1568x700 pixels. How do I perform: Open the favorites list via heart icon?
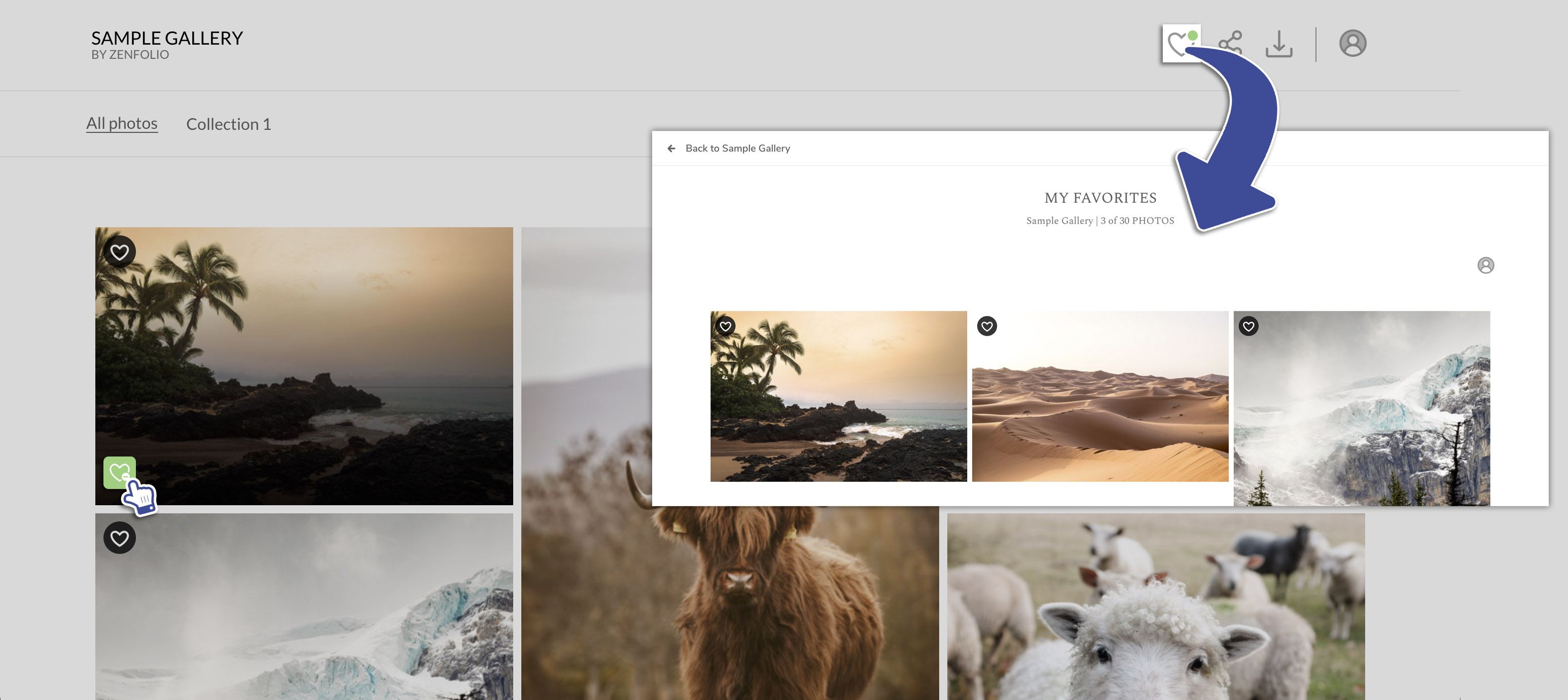[1181, 43]
